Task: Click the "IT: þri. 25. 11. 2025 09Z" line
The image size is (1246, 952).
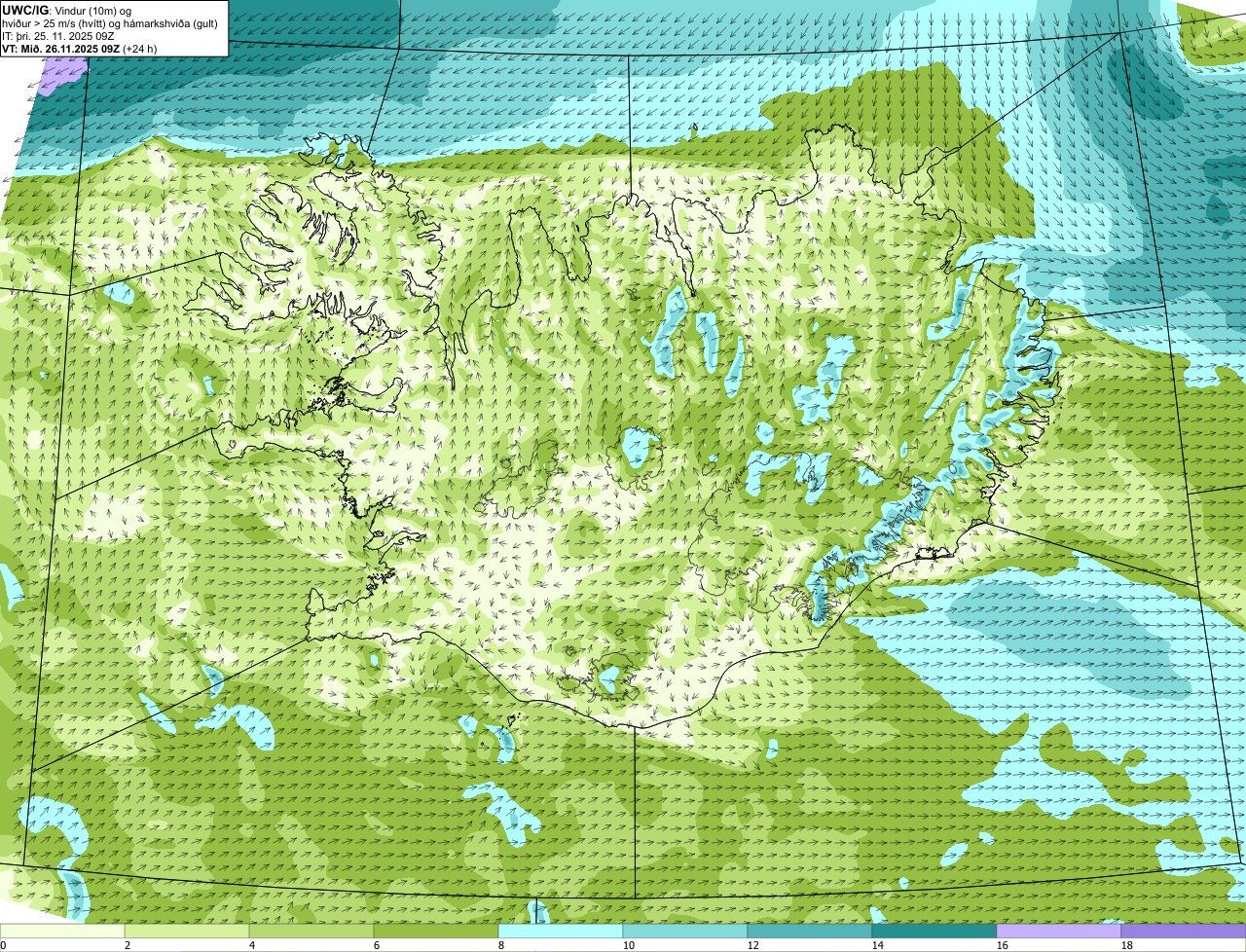Action: coord(58,35)
